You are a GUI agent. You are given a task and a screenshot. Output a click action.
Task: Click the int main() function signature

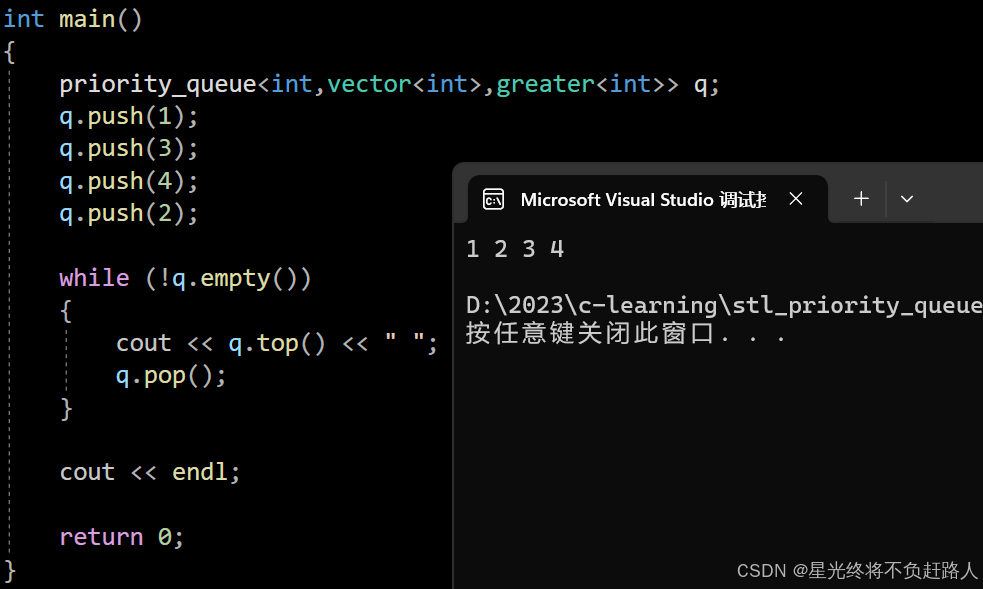tap(73, 17)
